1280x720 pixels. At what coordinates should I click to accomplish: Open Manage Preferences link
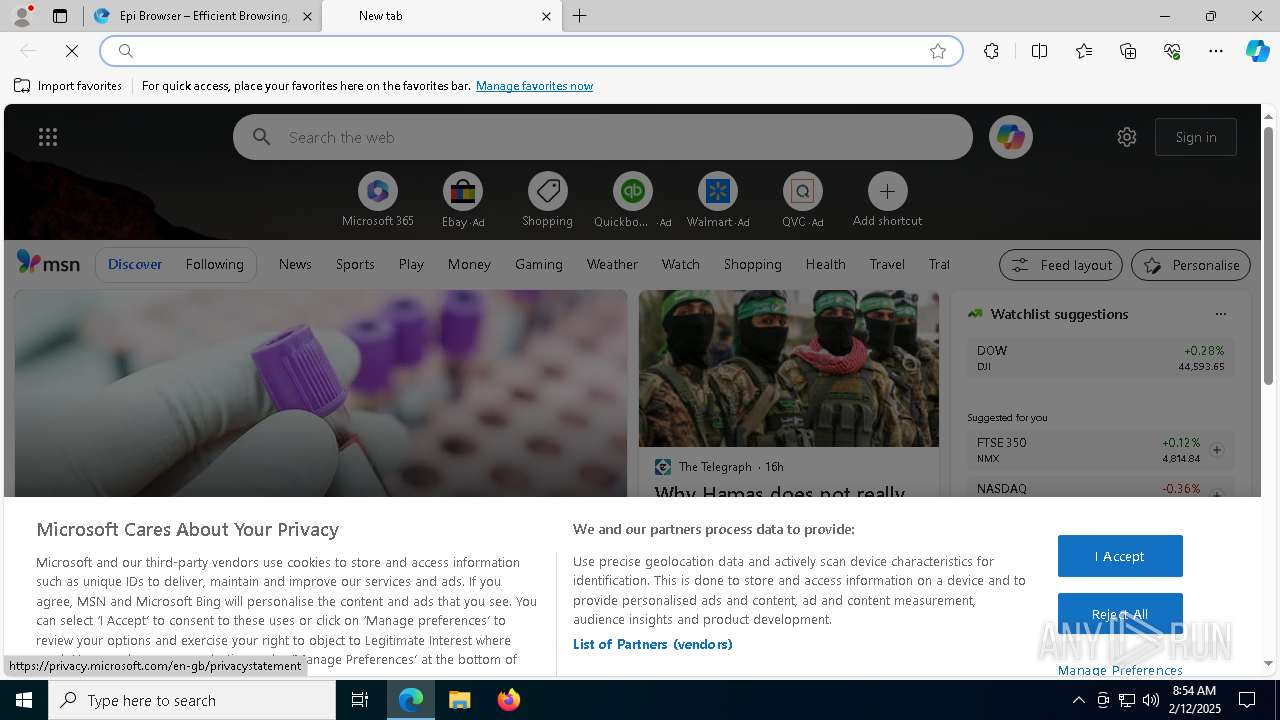[1120, 670]
